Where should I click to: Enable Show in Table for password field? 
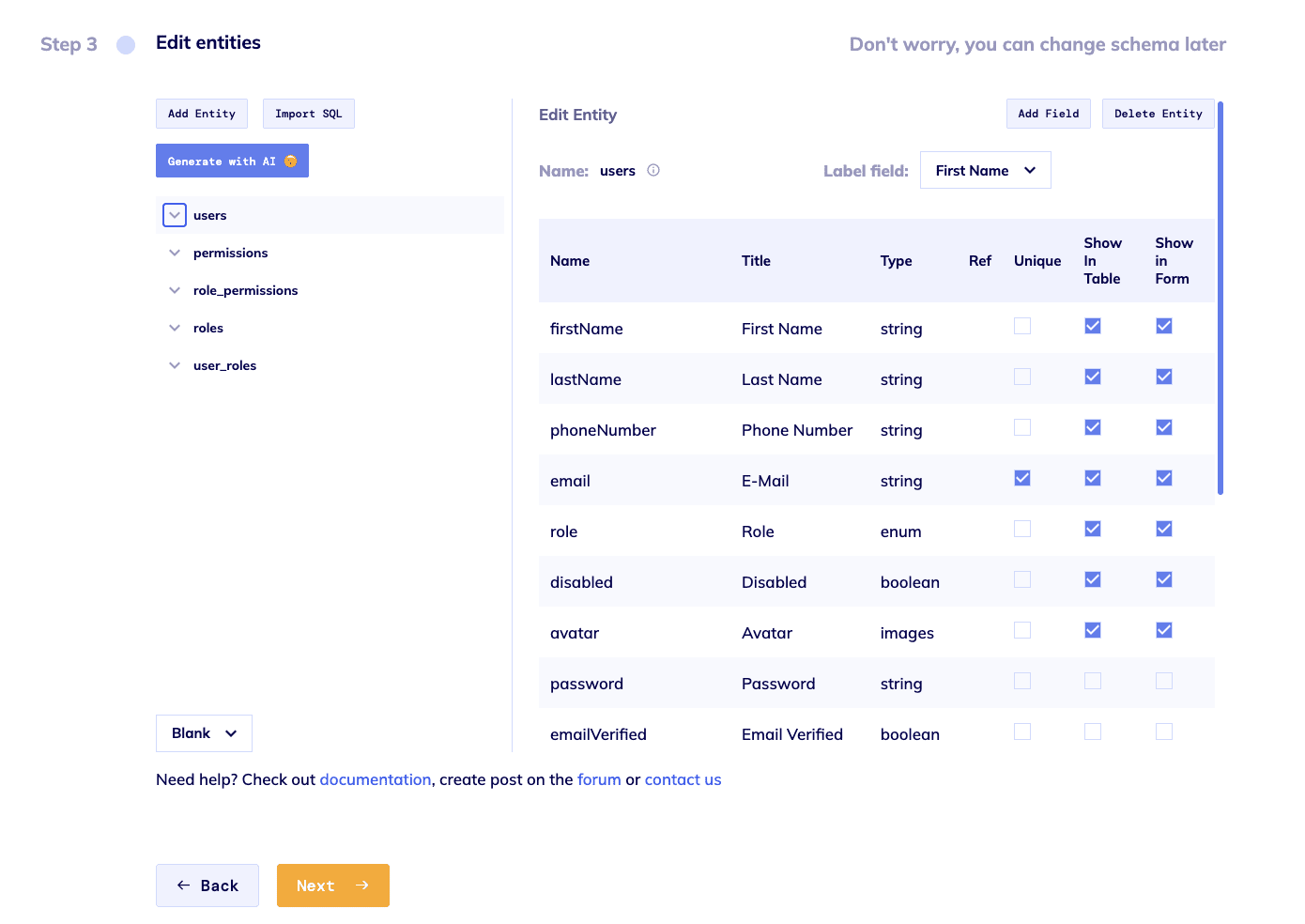click(1093, 681)
